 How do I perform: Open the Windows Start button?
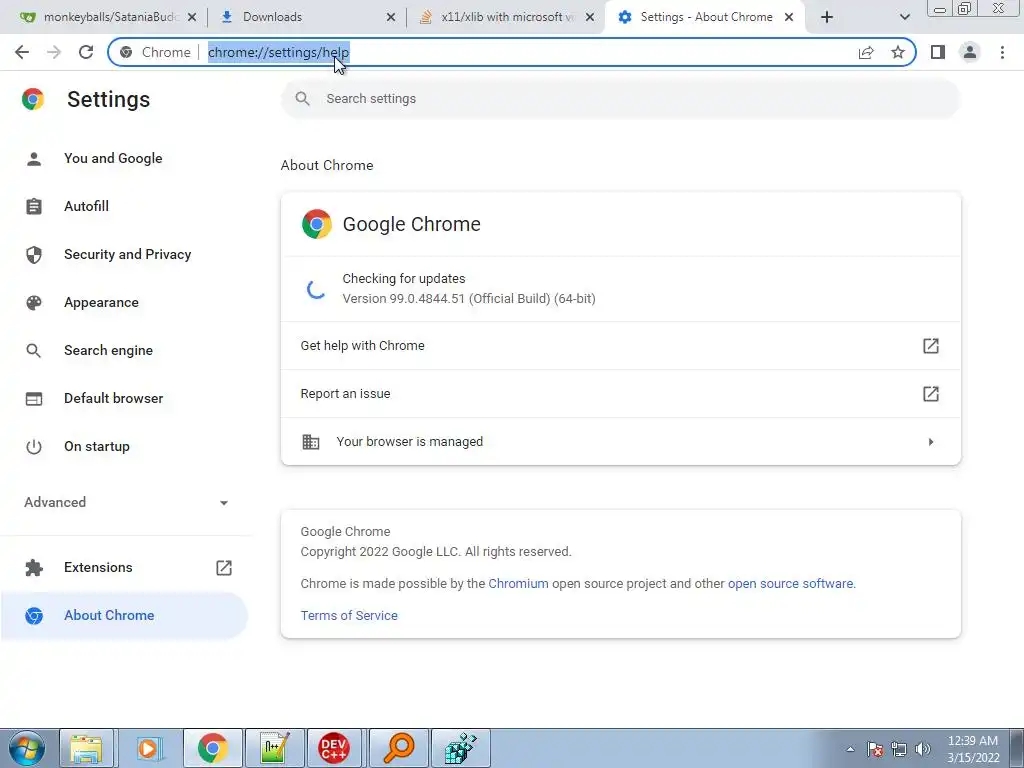coord(27,748)
